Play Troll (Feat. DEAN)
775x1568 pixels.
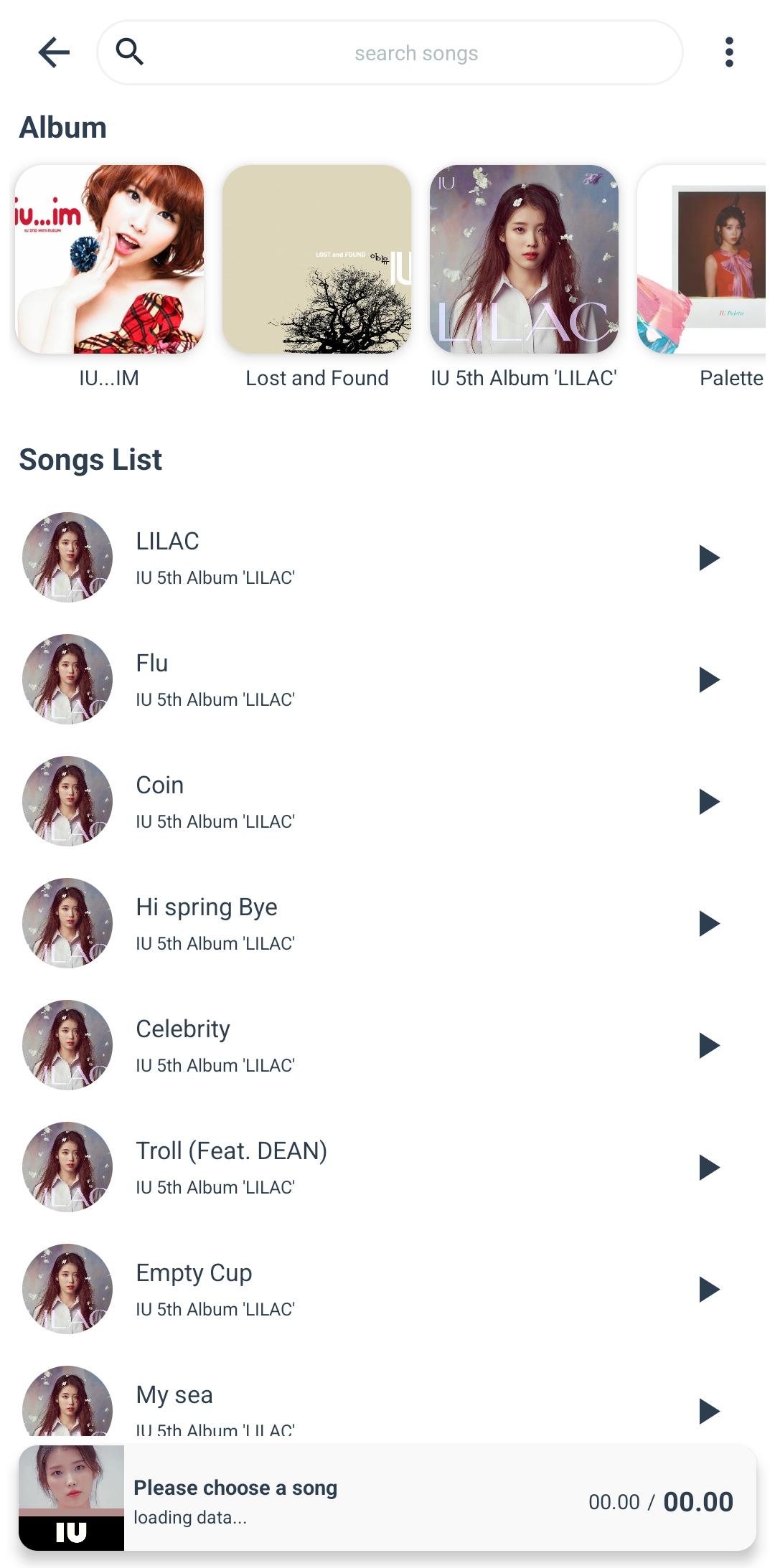[709, 1167]
